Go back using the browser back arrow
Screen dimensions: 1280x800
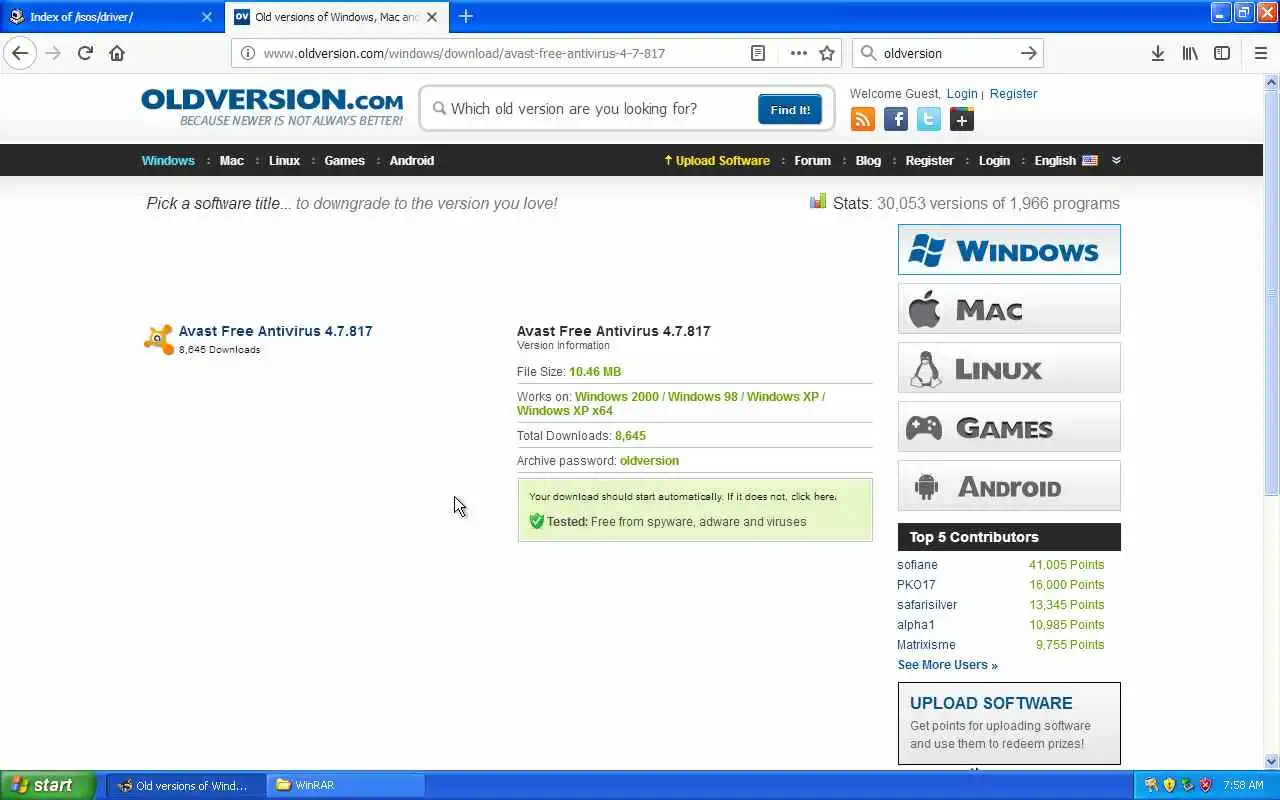20,53
